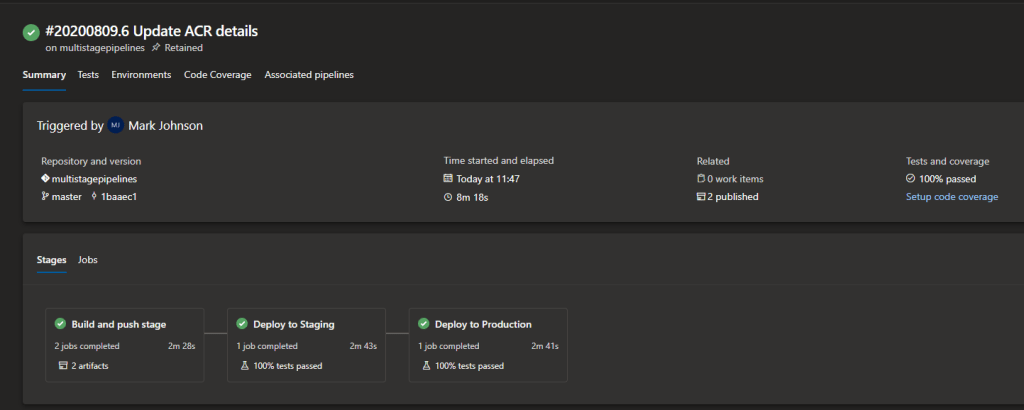
Task: Click the MJ avatar for Mark Johnson
Action: point(116,126)
